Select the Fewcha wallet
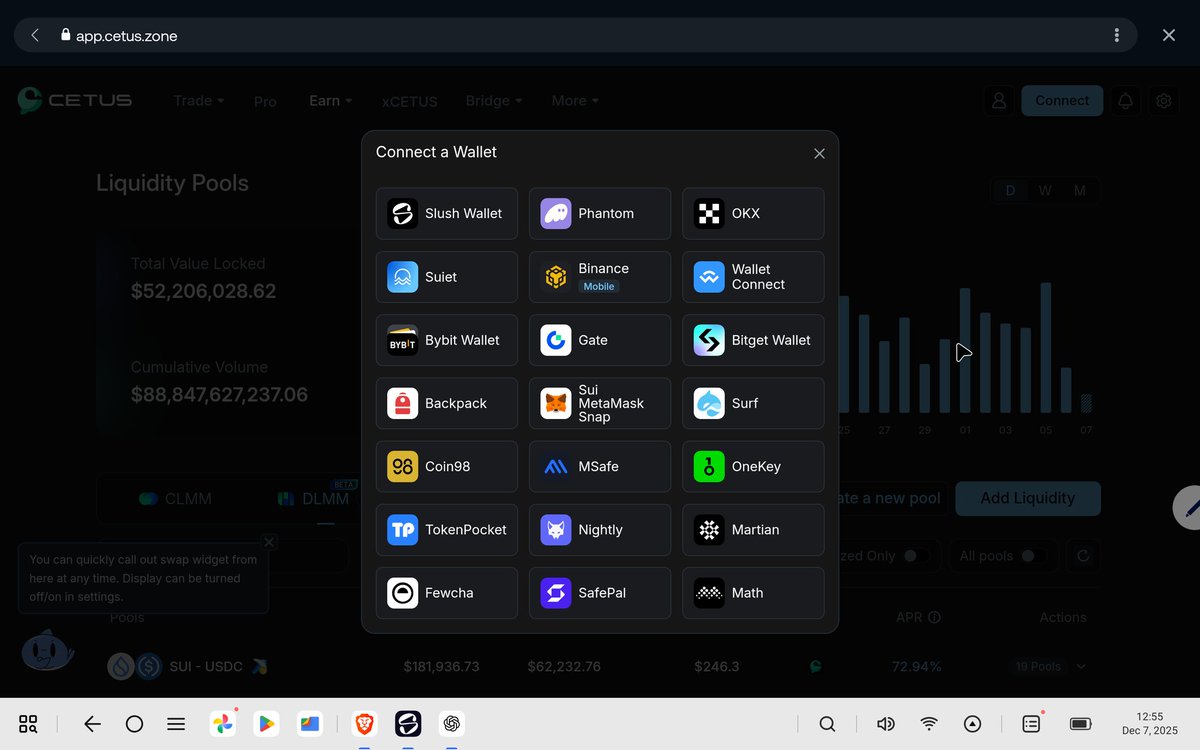Image resolution: width=1200 pixels, height=750 pixels. 447,593
